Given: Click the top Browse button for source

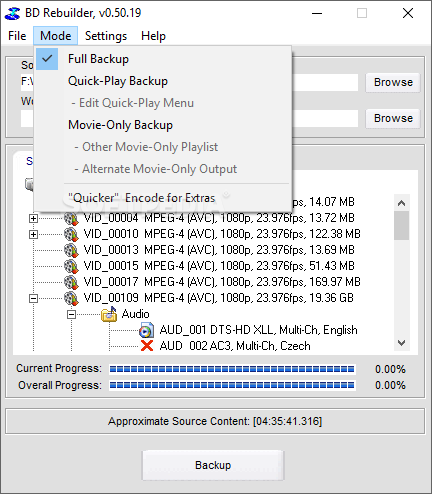Looking at the screenshot, I should [393, 82].
